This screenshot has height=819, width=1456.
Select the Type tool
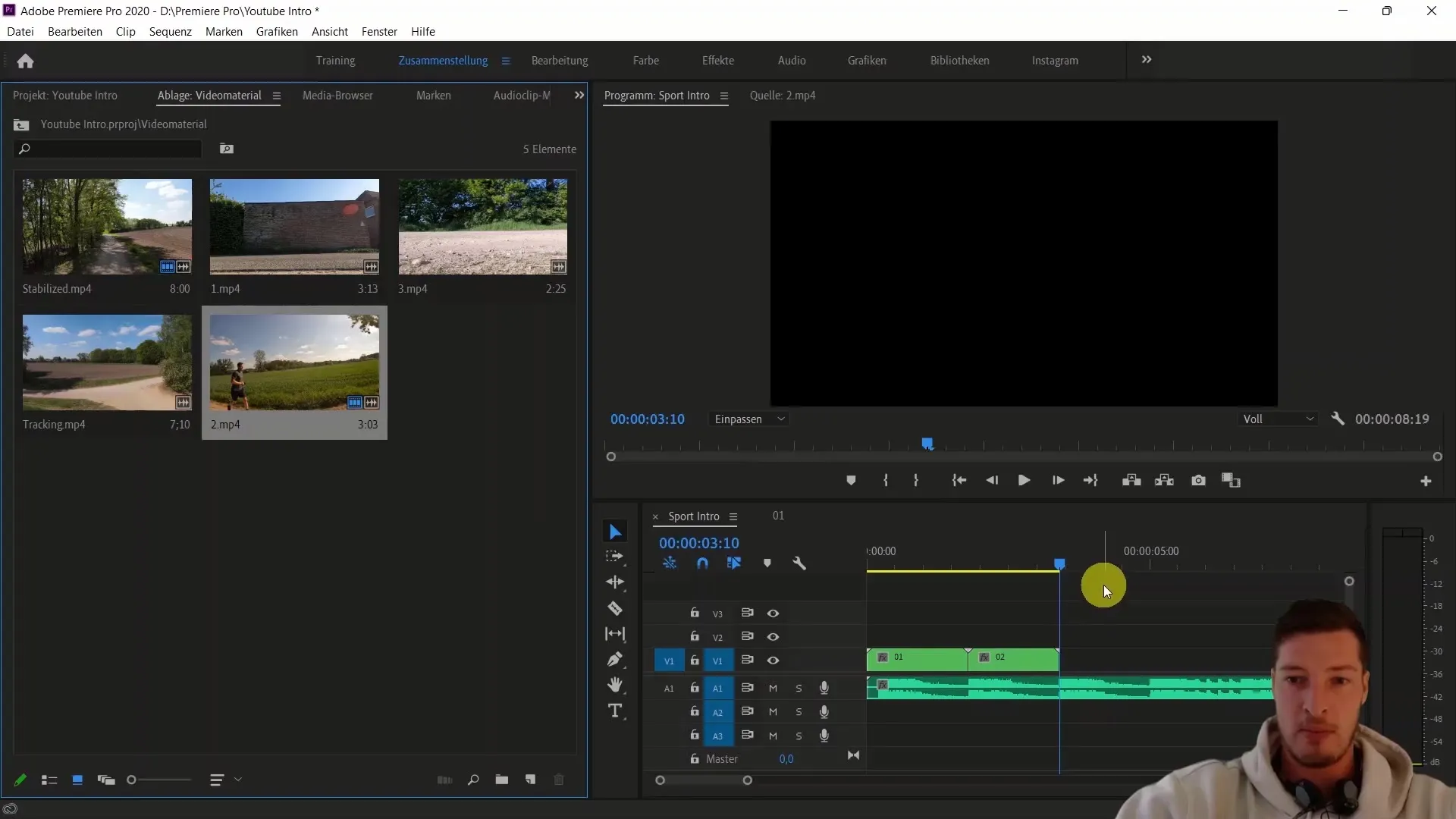point(615,711)
